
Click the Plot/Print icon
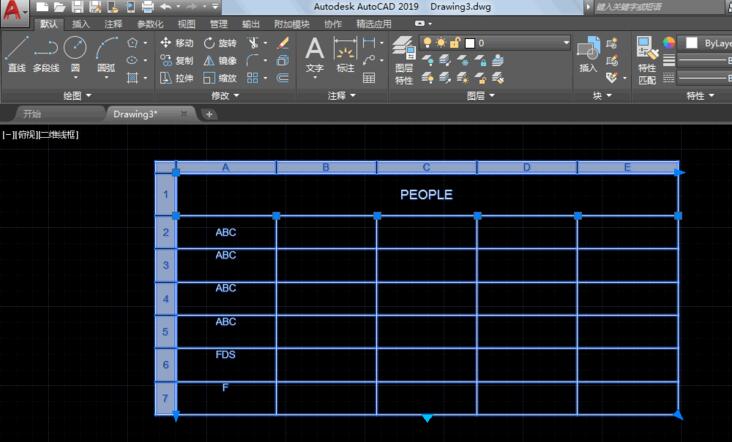point(148,7)
